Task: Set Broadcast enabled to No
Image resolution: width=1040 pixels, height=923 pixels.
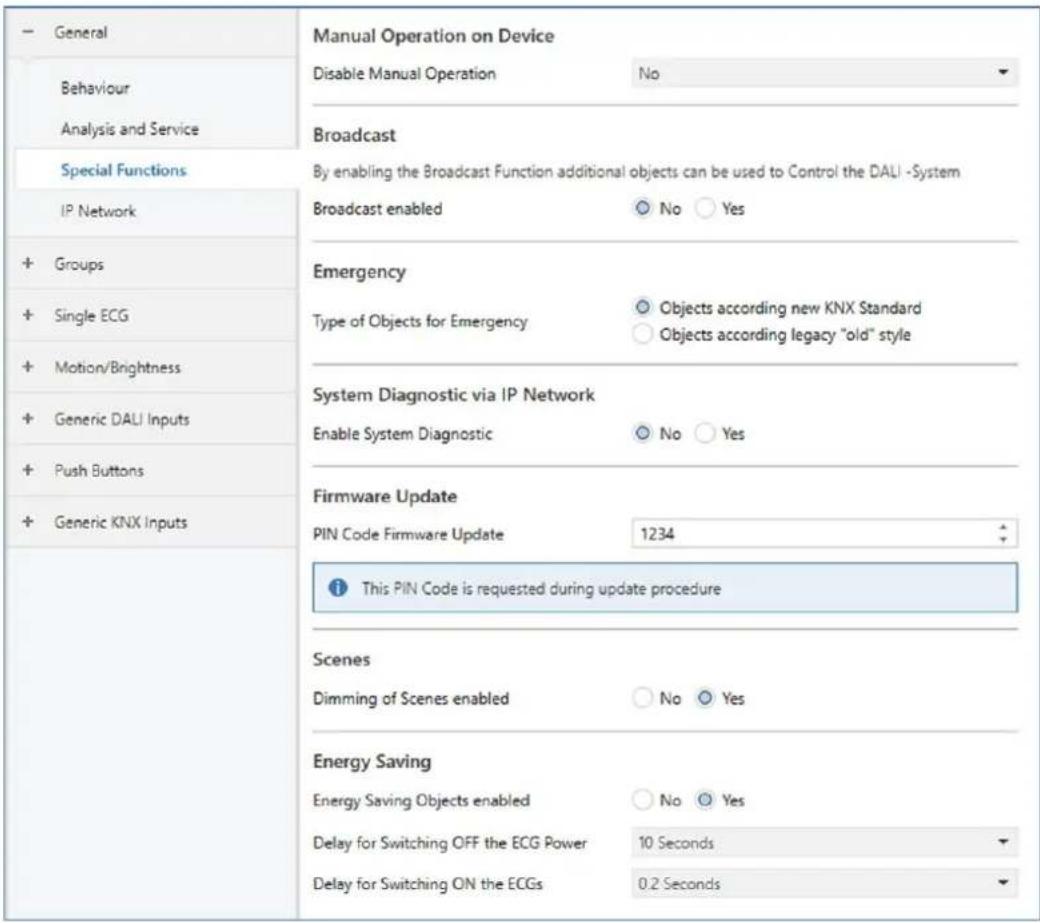Action: (x=643, y=208)
